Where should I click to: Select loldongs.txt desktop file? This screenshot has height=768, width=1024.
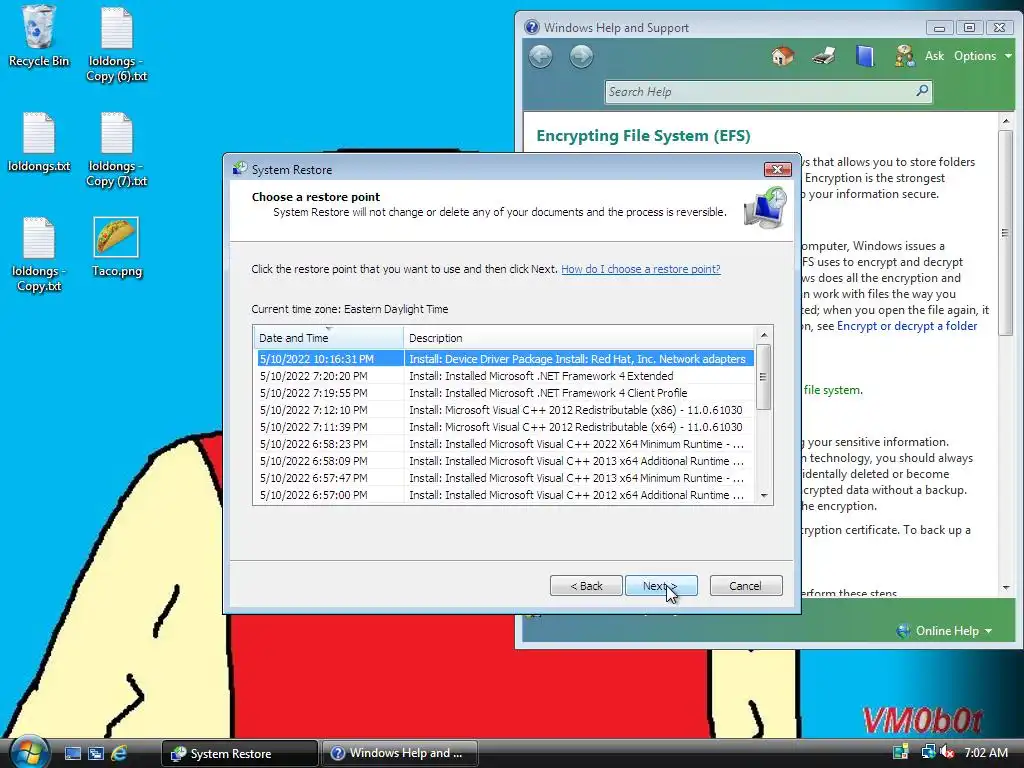click(39, 142)
